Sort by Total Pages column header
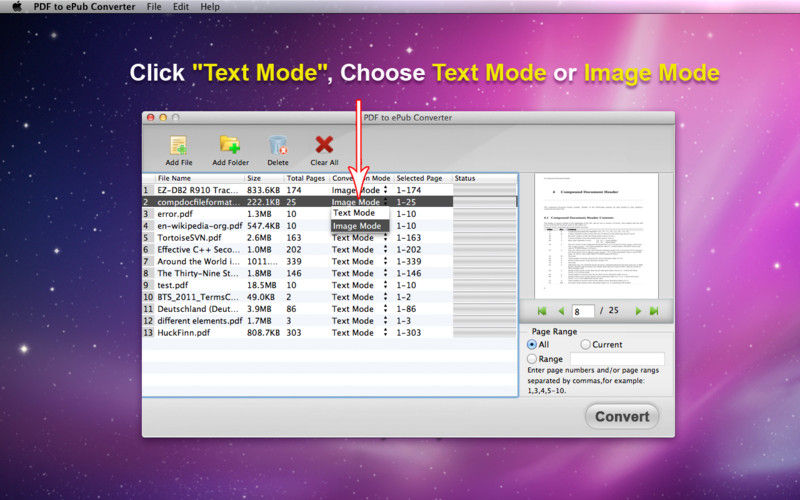This screenshot has width=800, height=500. coord(306,178)
